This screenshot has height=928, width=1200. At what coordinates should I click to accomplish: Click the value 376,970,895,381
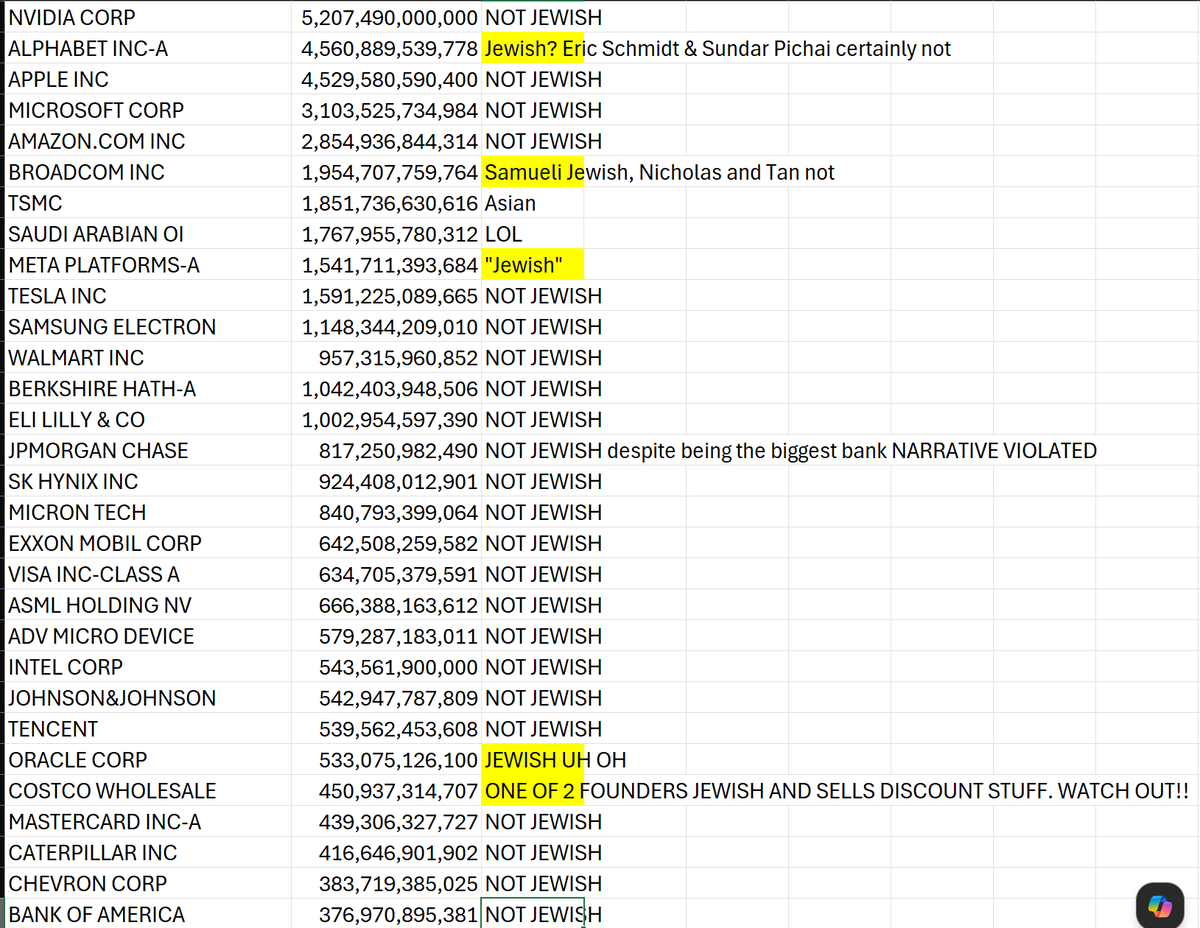(x=399, y=914)
